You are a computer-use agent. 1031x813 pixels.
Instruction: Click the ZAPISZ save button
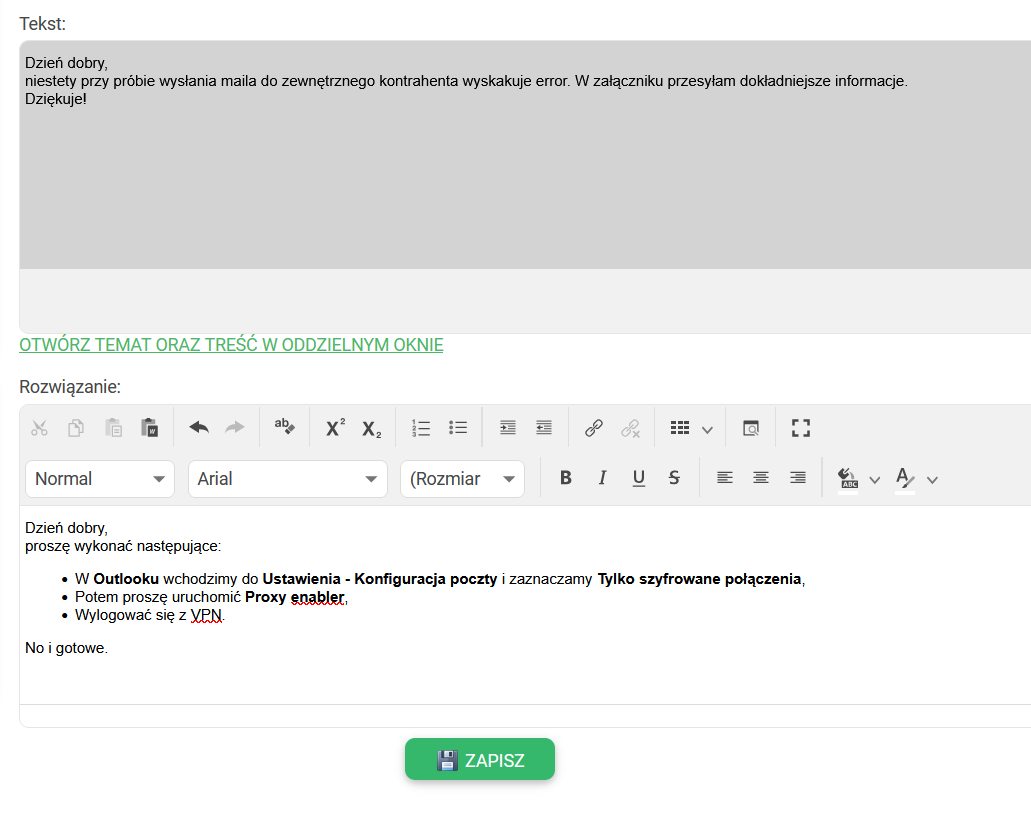click(480, 760)
